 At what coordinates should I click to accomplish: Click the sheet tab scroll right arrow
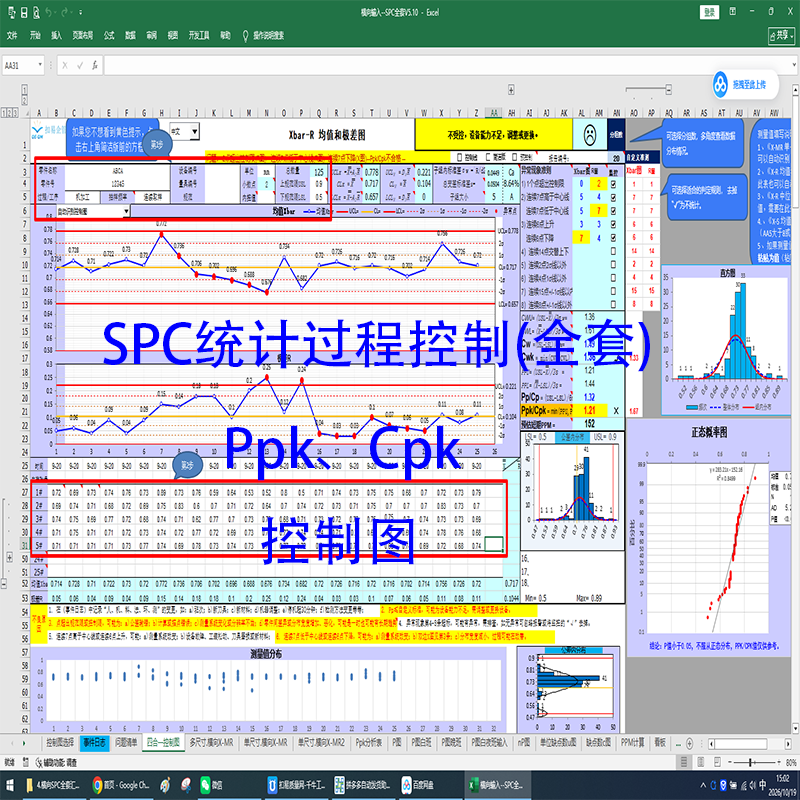click(x=24, y=743)
